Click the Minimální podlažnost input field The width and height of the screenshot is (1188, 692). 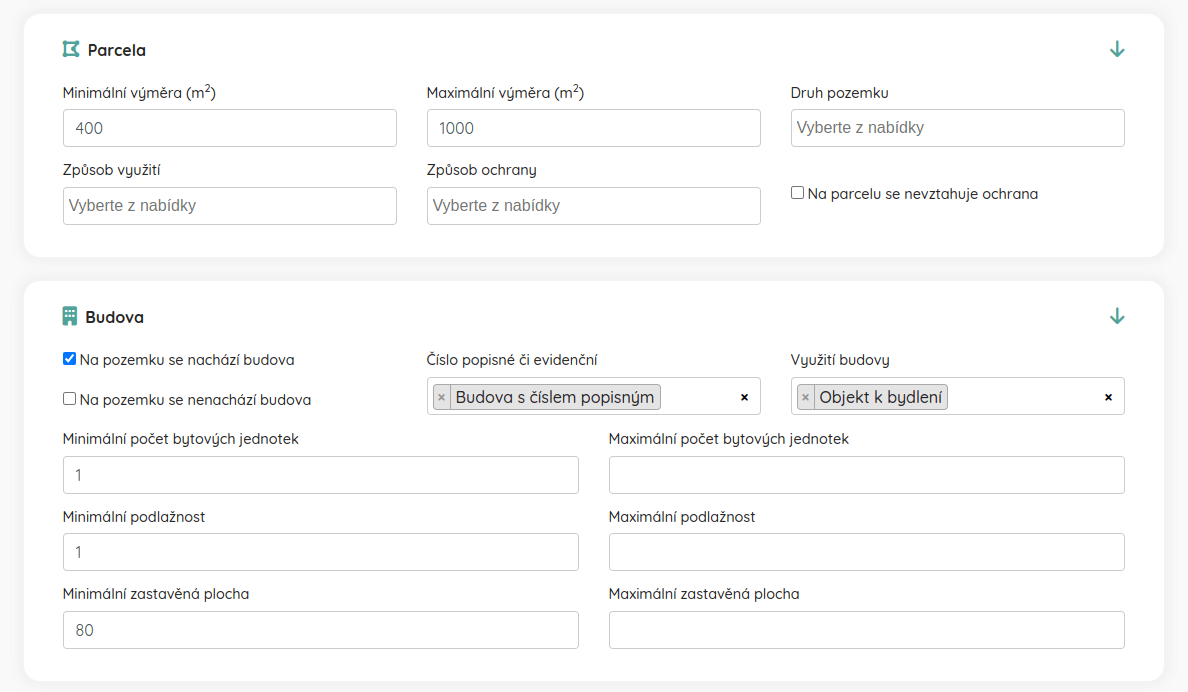320,552
